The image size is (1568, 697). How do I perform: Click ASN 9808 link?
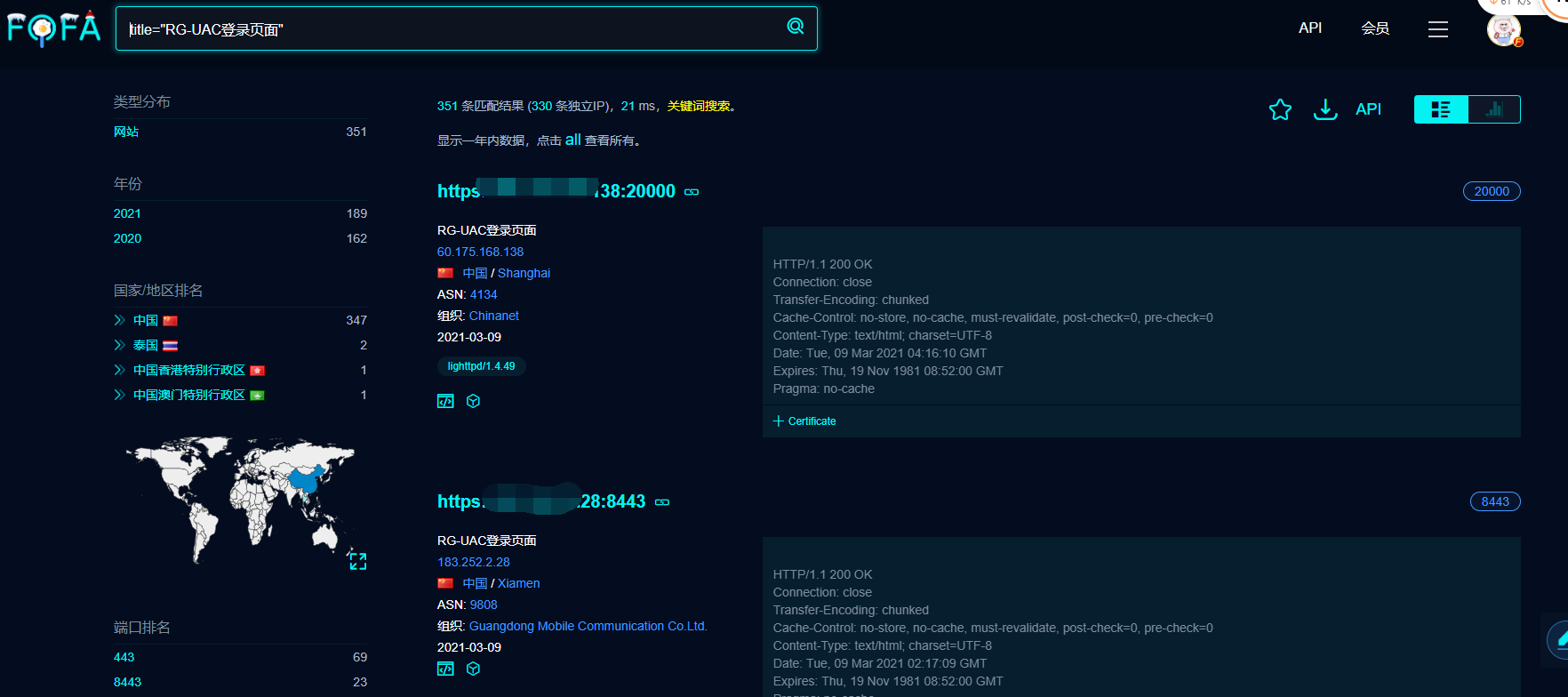(x=484, y=605)
